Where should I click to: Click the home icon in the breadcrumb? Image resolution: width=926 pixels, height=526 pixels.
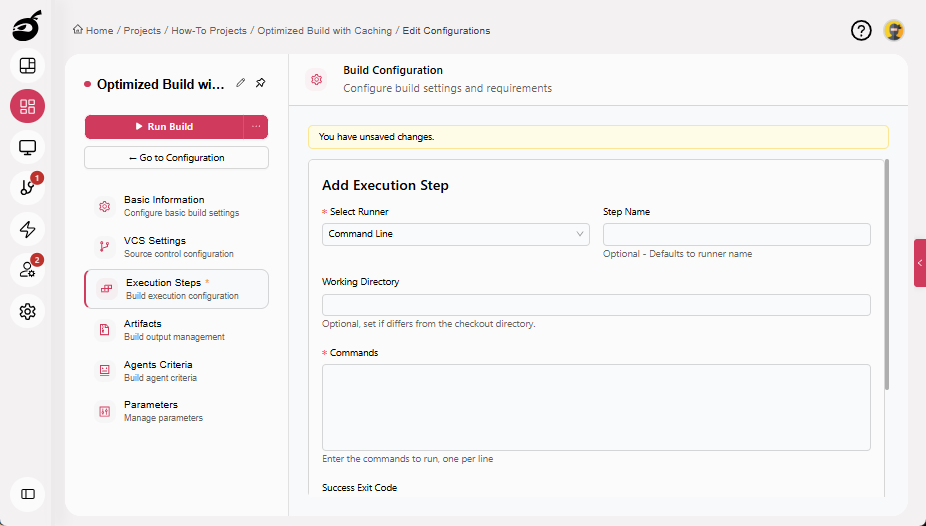point(77,30)
